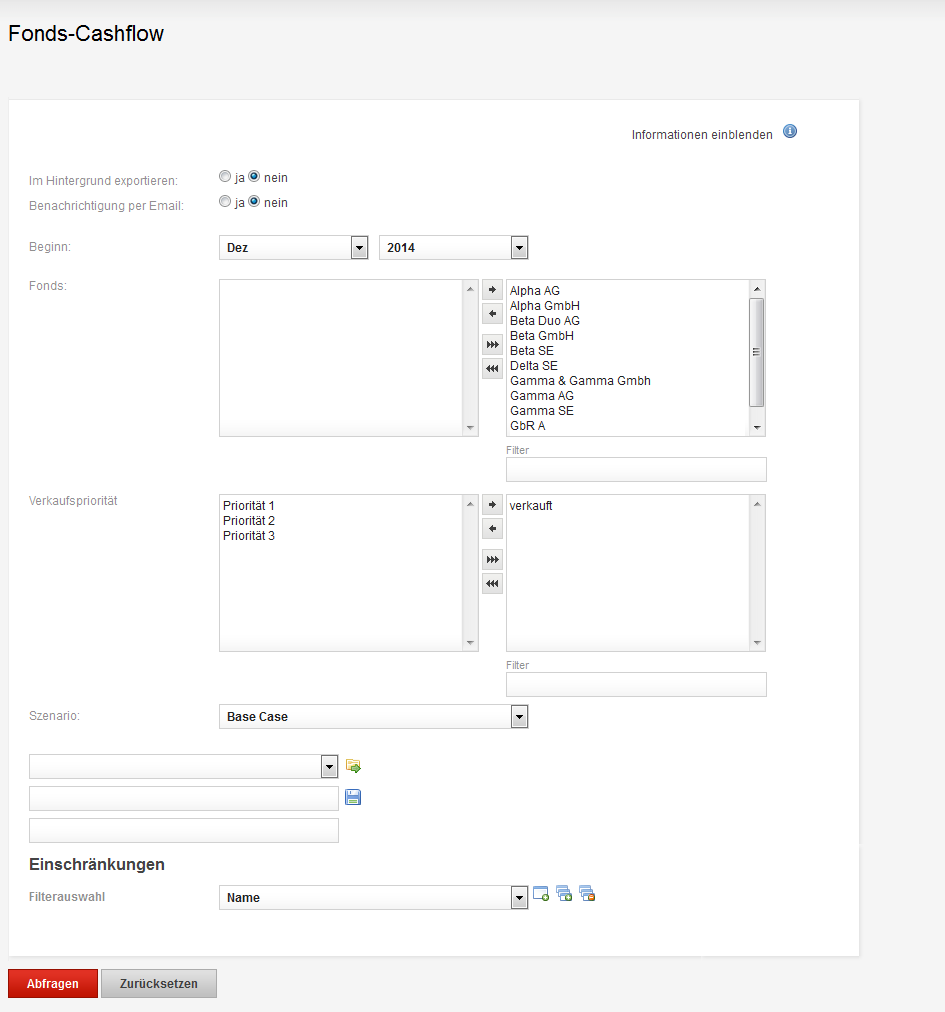Select Priorität 2 in the priority list
Viewport: 945px width, 1012px height.
pos(249,521)
